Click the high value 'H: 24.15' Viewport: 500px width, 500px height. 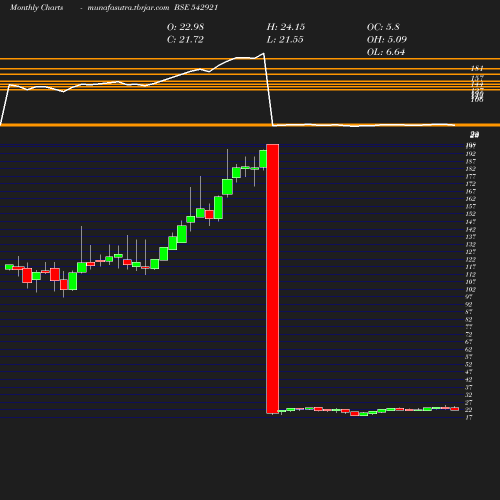286,27
